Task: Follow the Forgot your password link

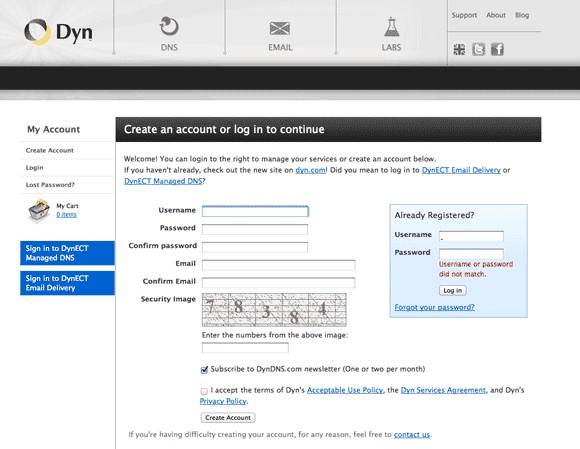Action: pyautogui.click(x=434, y=307)
